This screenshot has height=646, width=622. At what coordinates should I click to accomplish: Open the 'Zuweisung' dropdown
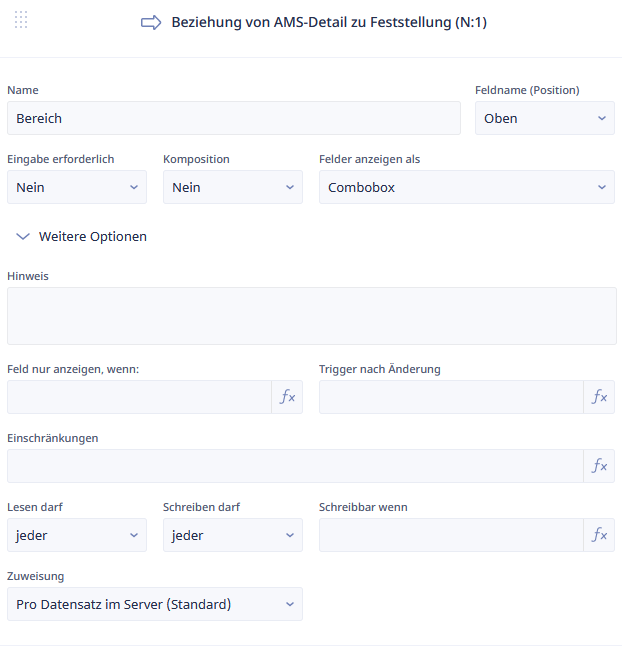click(155, 604)
